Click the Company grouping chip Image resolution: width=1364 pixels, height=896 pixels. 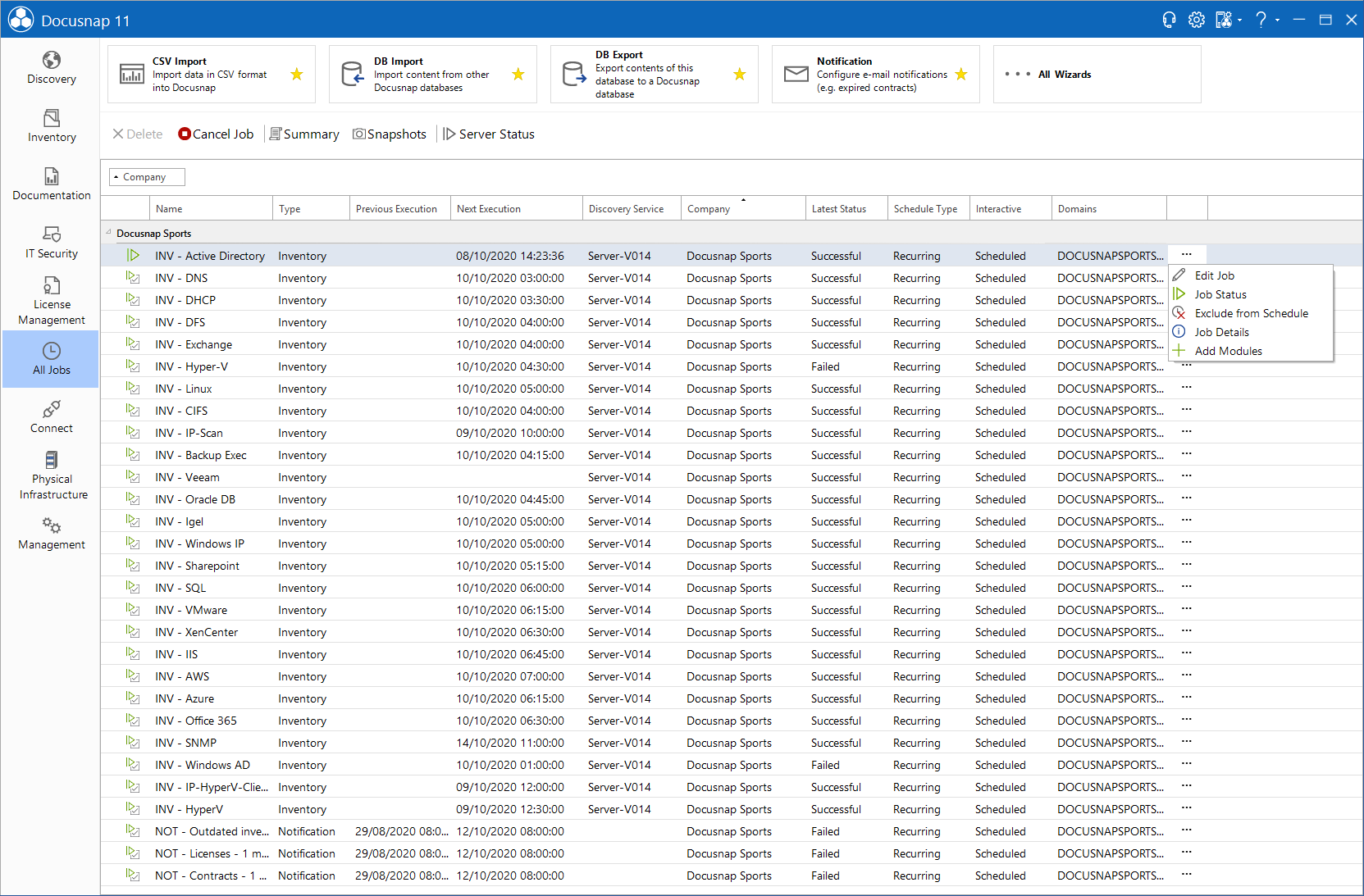[x=147, y=177]
